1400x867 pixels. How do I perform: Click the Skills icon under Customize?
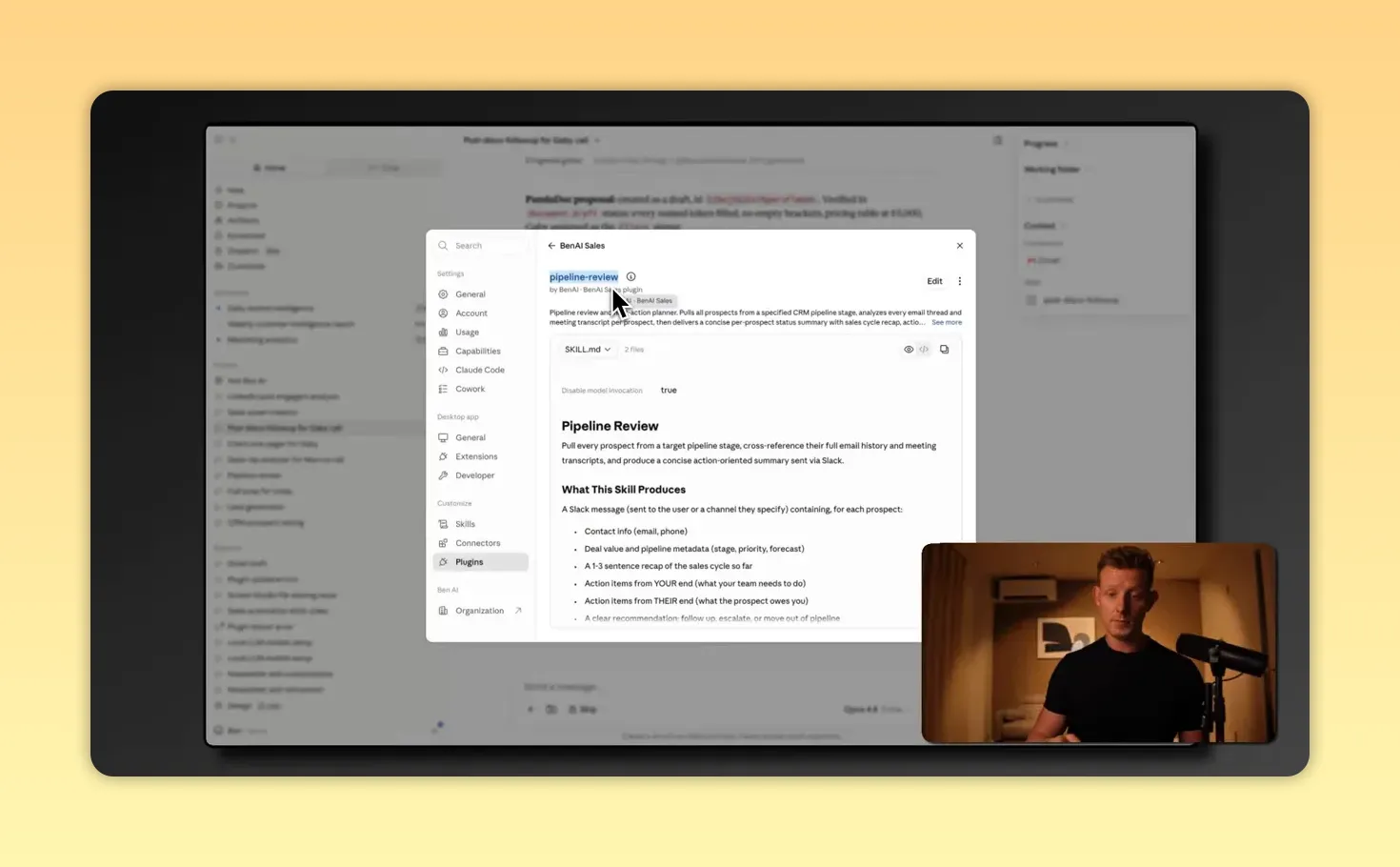tap(443, 524)
